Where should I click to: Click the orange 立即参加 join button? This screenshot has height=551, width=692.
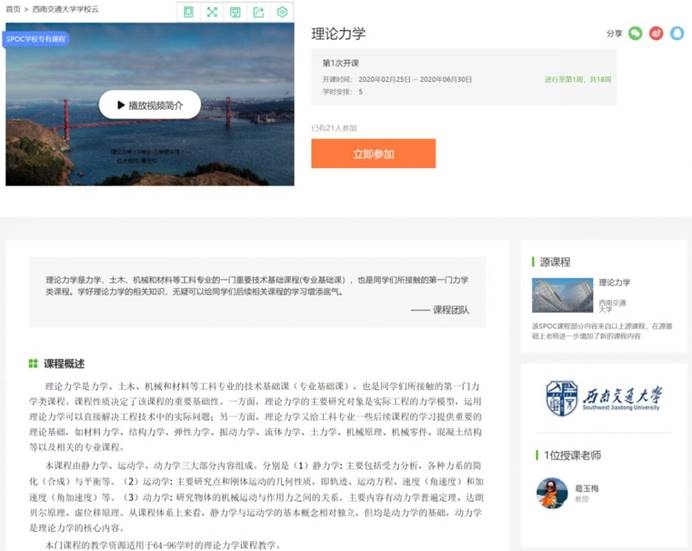coord(373,154)
